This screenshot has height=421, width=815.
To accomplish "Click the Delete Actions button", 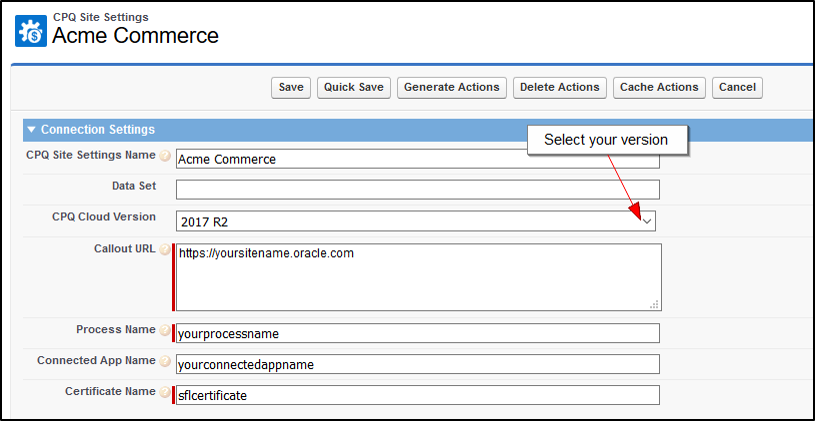I will [x=559, y=88].
